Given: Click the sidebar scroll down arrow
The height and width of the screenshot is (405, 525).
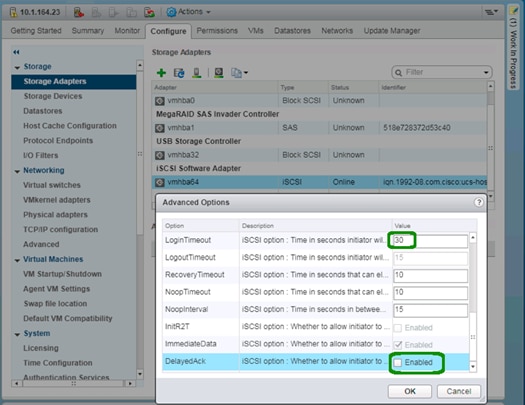Looking at the screenshot, I should click(140, 374).
